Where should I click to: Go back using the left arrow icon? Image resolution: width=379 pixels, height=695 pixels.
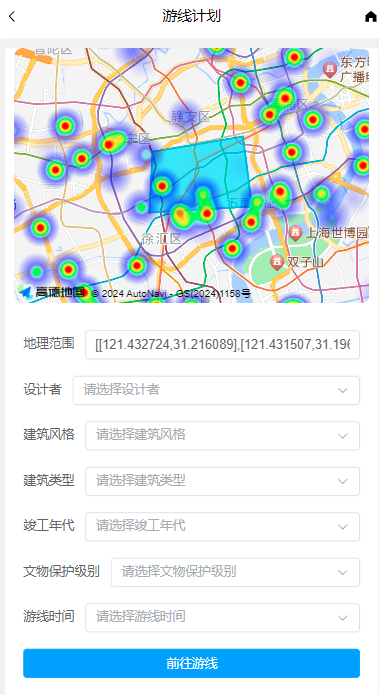pyautogui.click(x=12, y=17)
